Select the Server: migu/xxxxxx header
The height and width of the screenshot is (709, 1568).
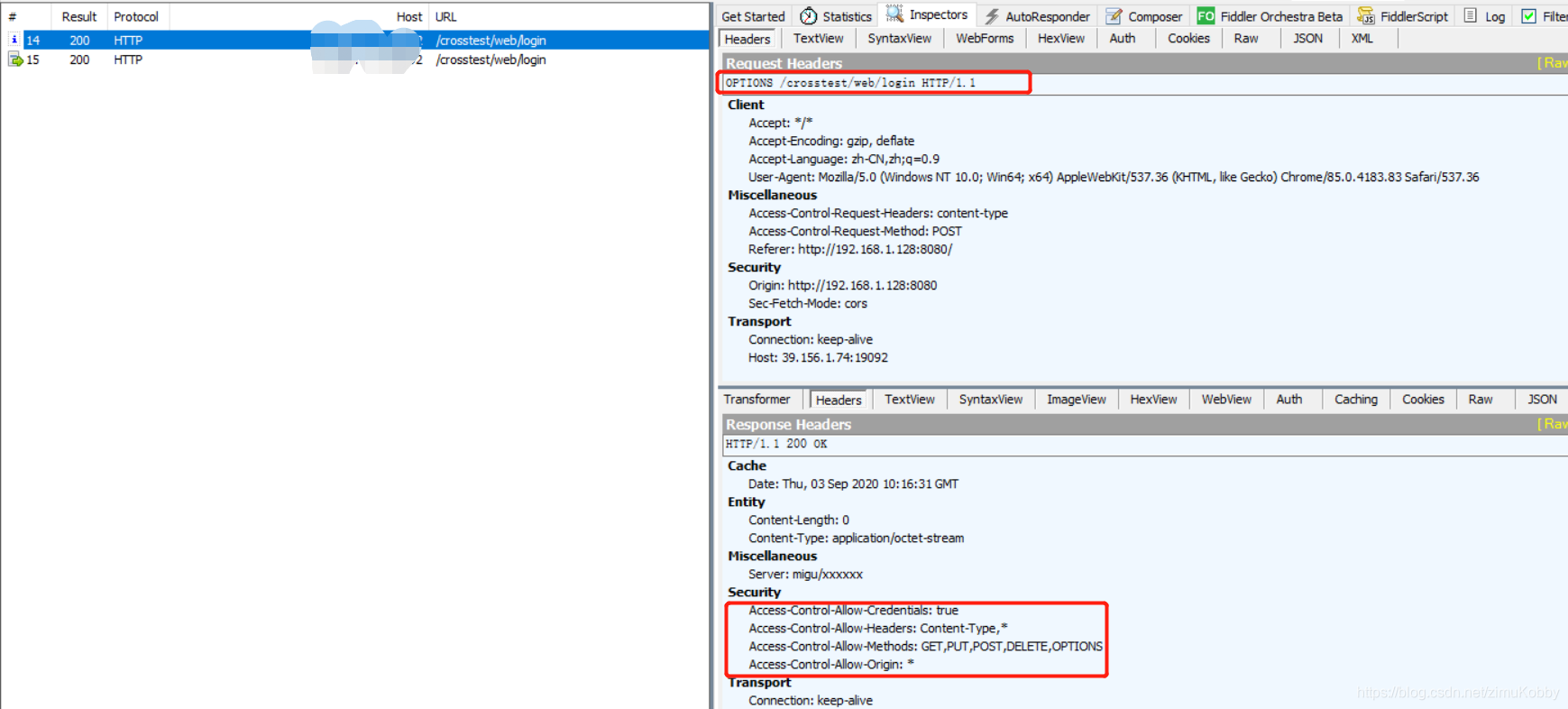point(805,574)
